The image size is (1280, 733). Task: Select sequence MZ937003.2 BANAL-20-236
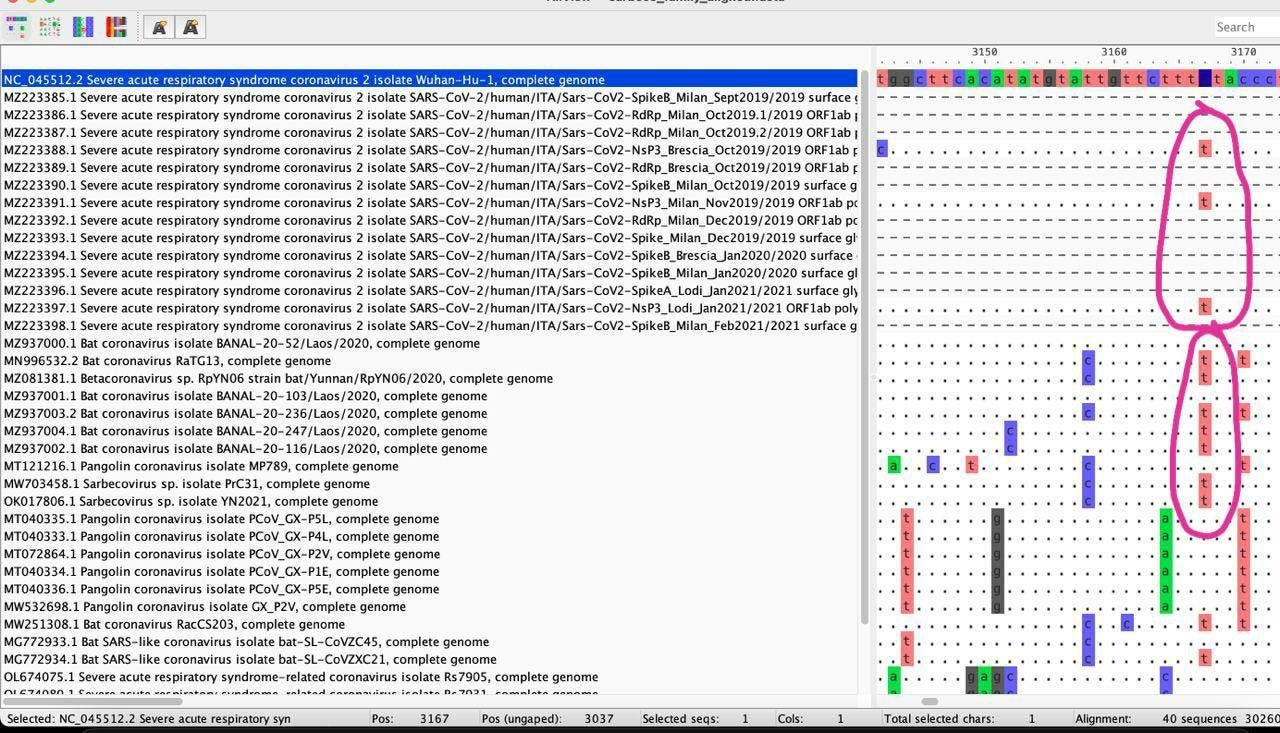(429, 413)
